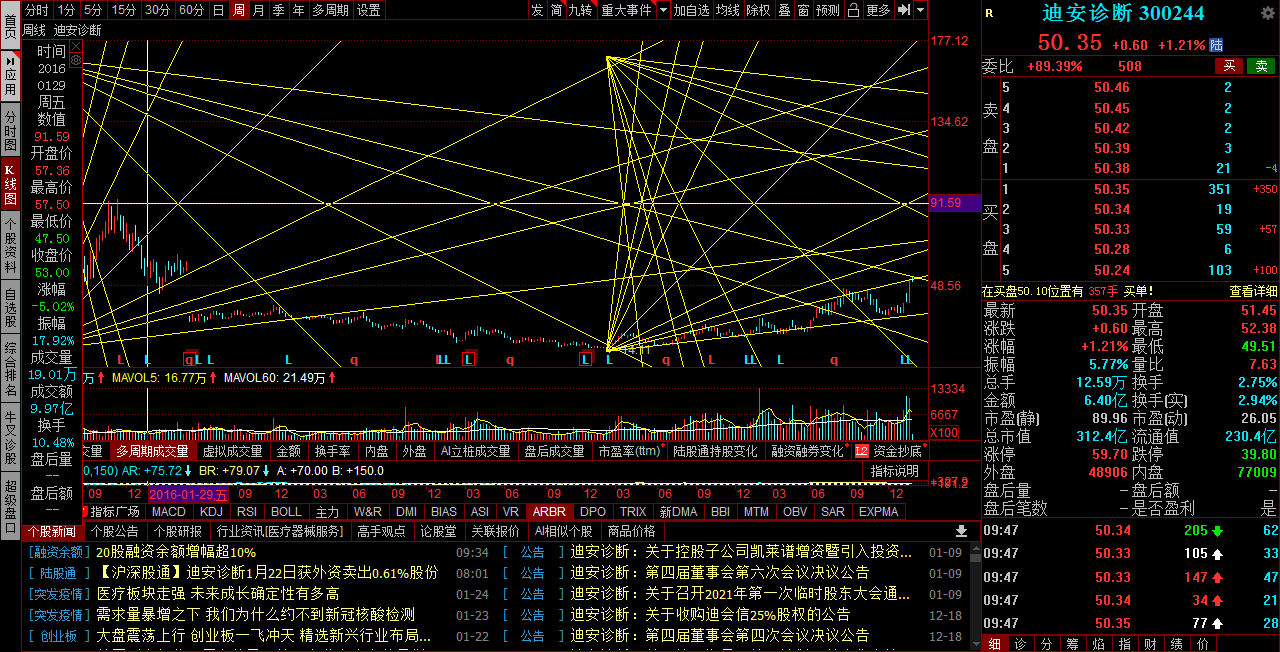Open news 20股融资余额增幅超10%

click(x=176, y=552)
